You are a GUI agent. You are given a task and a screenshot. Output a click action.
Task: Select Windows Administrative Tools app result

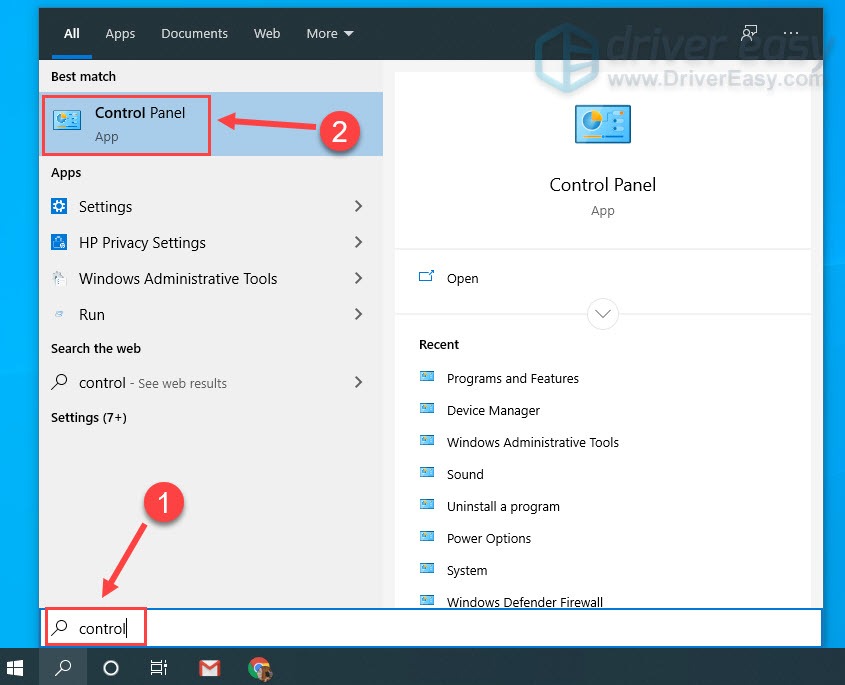pos(211,279)
